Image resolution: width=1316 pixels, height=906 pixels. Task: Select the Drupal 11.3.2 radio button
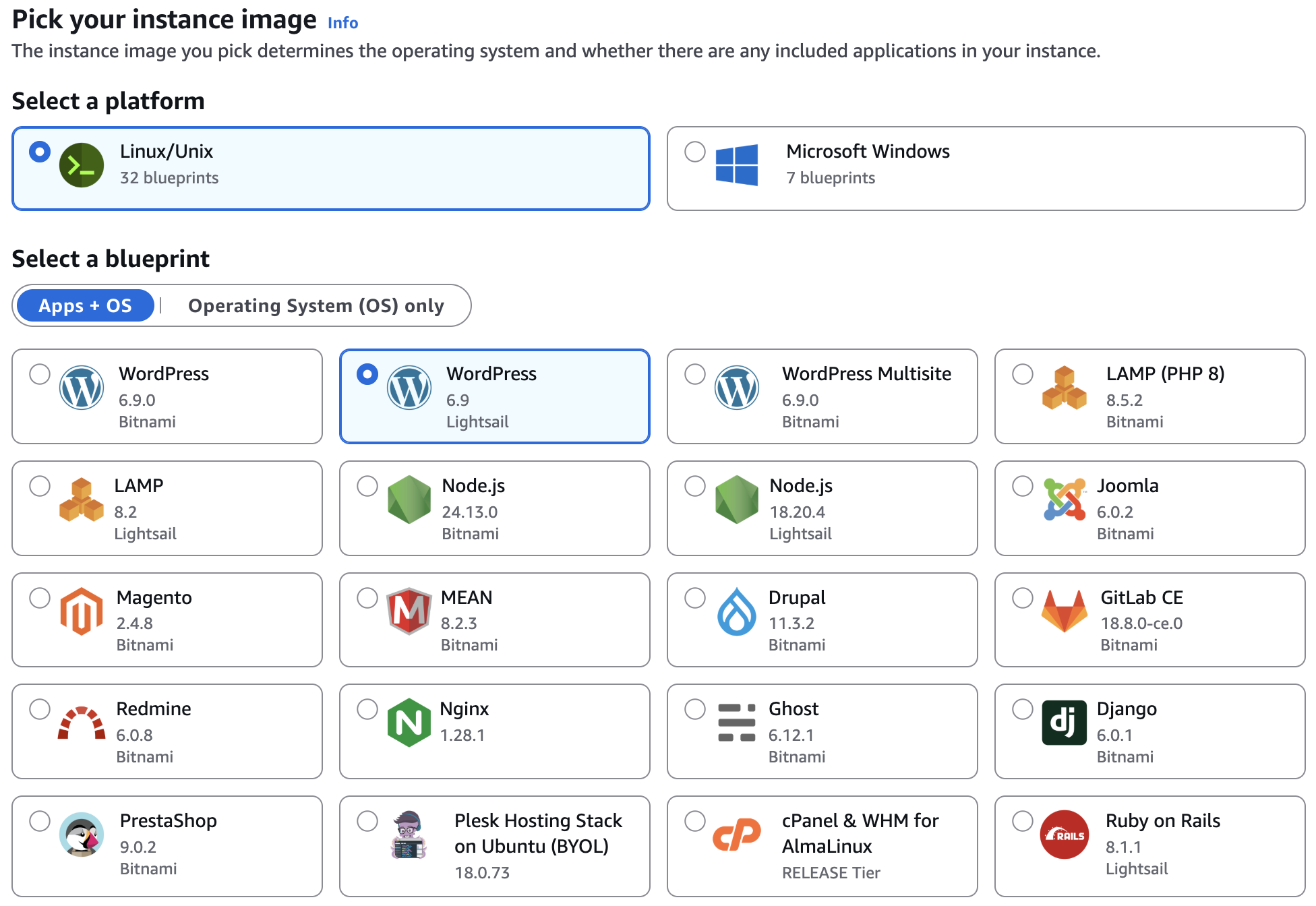click(694, 597)
